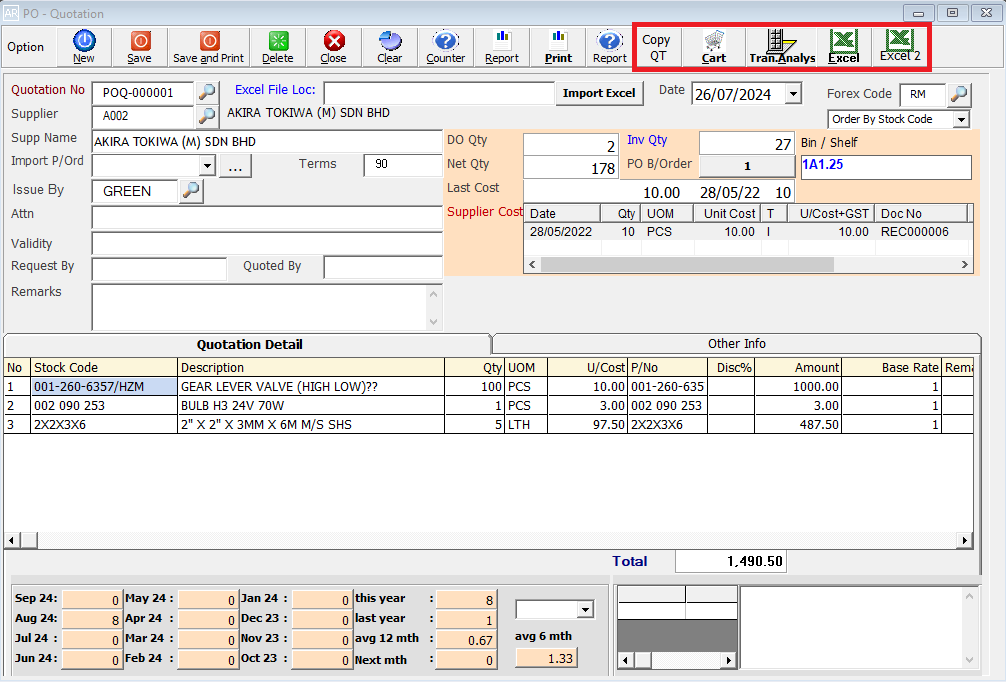Click the avg 6 mth value 1.33
This screenshot has height=682, width=1006.
pyautogui.click(x=546, y=658)
